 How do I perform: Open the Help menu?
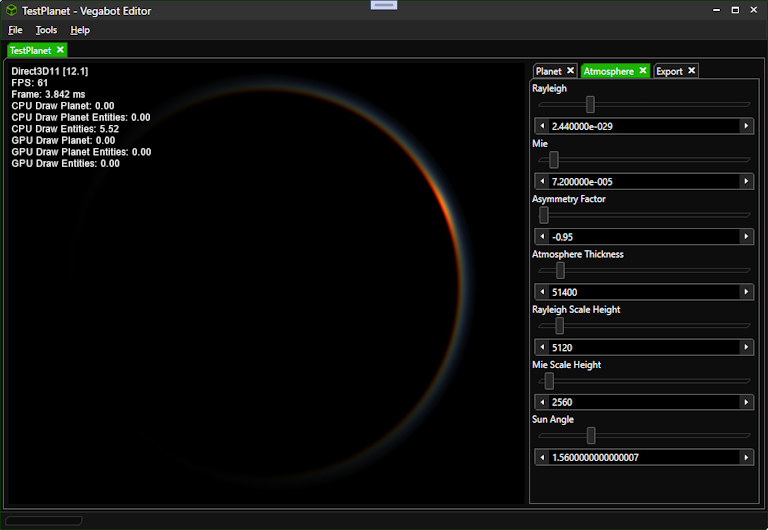click(x=80, y=30)
